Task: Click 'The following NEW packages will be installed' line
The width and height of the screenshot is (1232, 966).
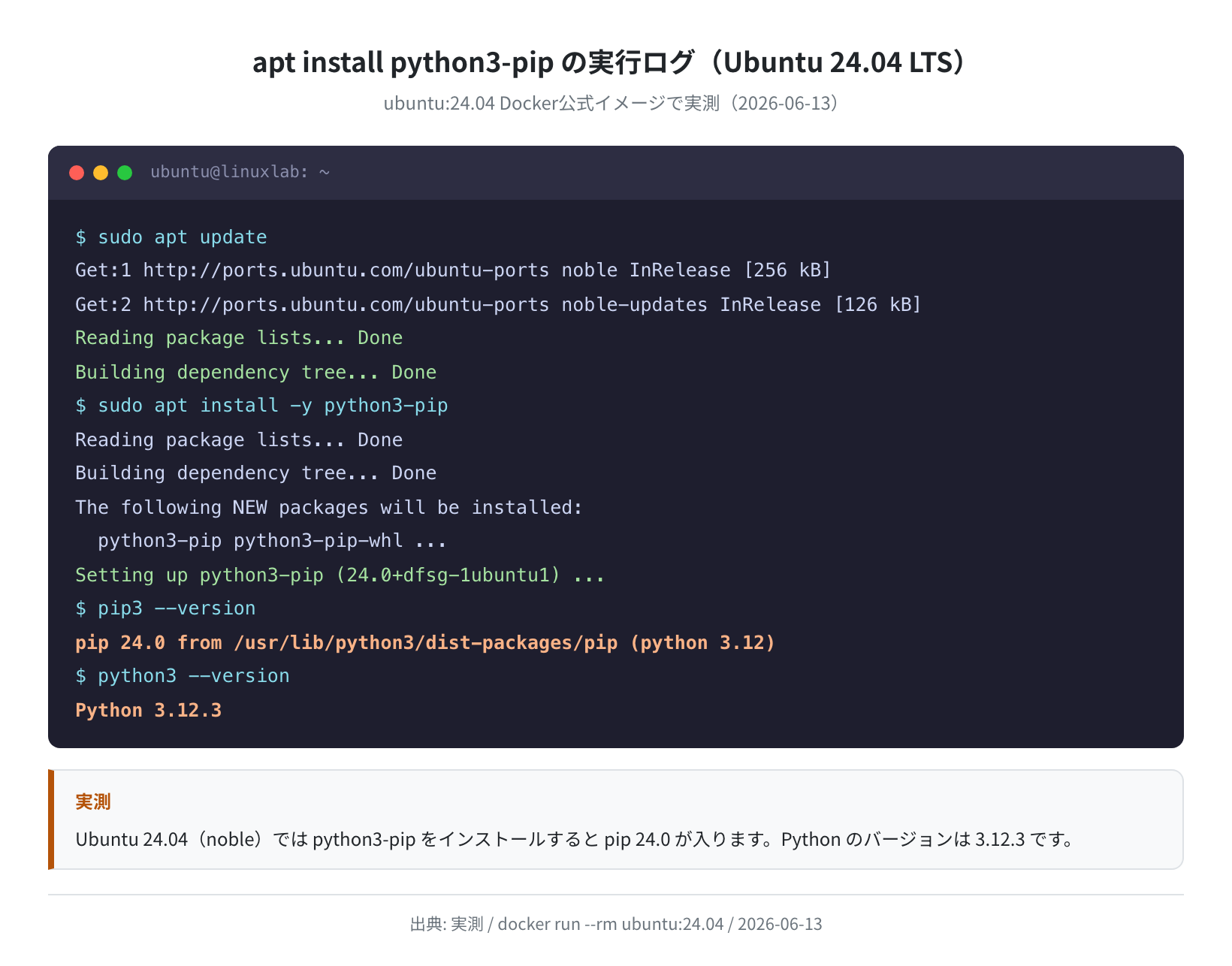Action: click(x=329, y=507)
